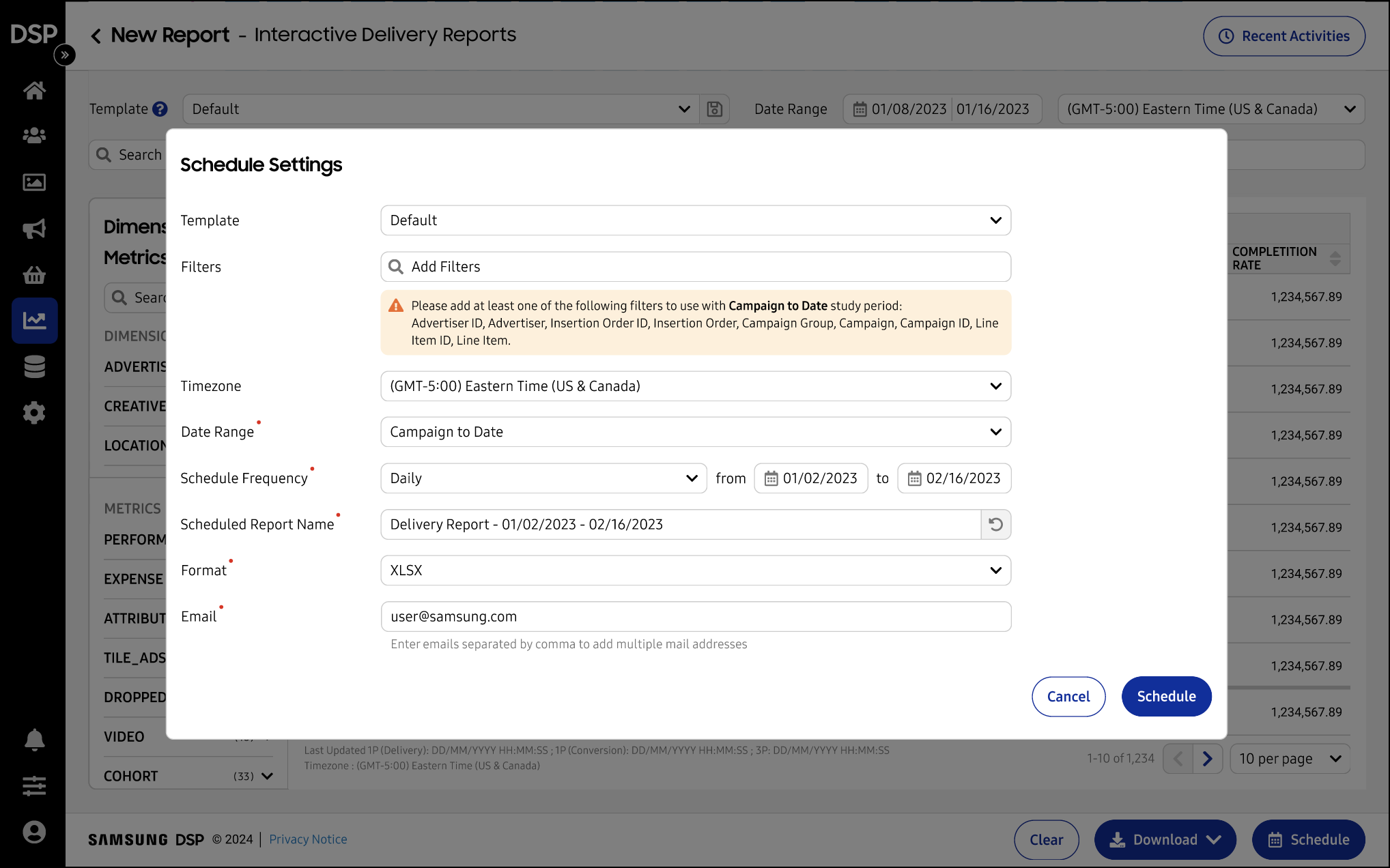Viewport: 1390px width, 868px height.
Task: Click the blue Schedule button in dialog
Action: tap(1167, 697)
